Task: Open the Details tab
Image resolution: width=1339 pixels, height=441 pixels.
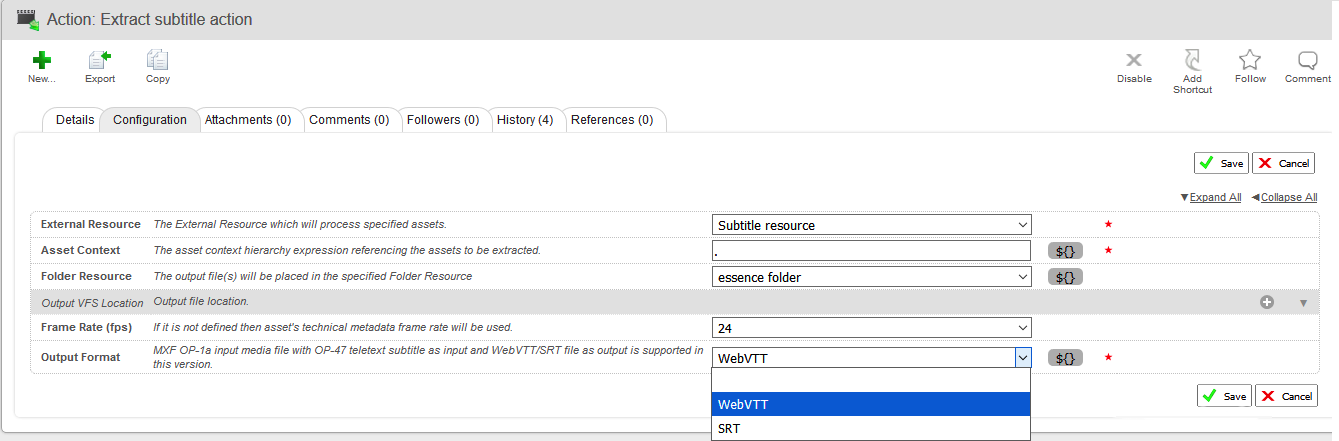Action: pyautogui.click(x=75, y=120)
